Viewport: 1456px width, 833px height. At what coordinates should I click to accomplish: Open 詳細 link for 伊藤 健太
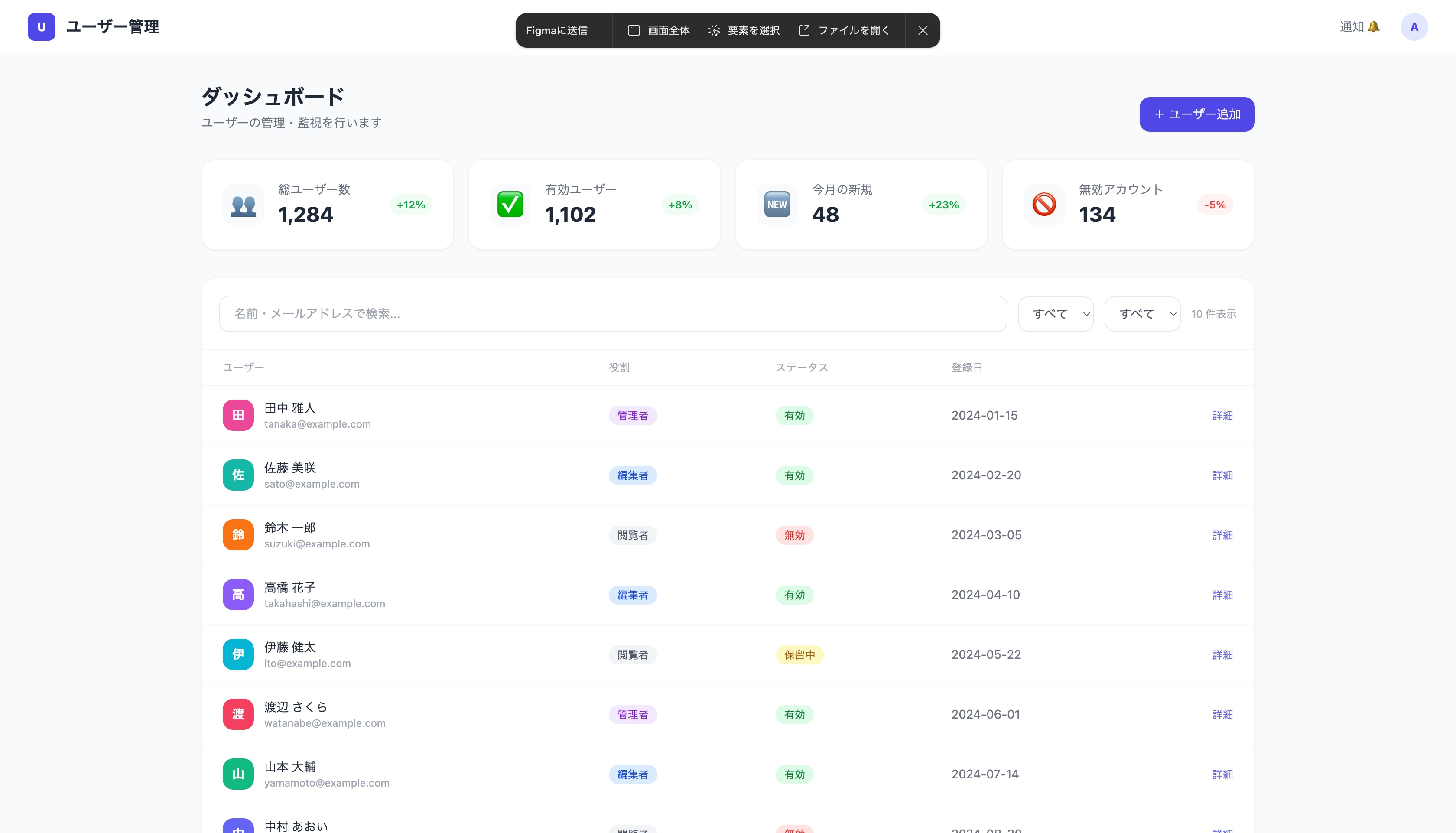point(1222,654)
